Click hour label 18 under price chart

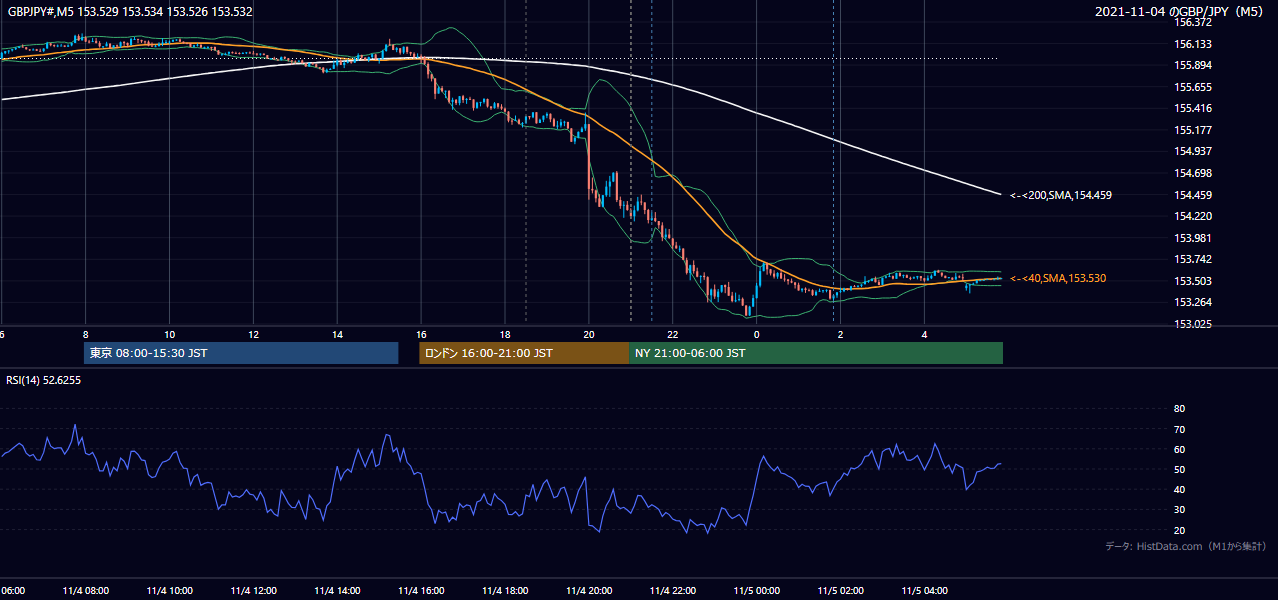(506, 335)
